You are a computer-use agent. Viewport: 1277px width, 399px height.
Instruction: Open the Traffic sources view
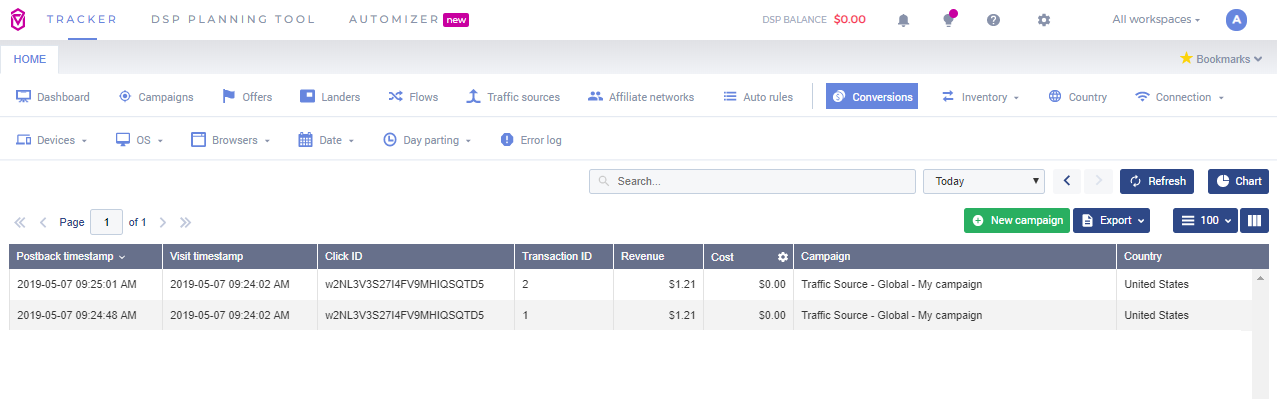click(513, 97)
